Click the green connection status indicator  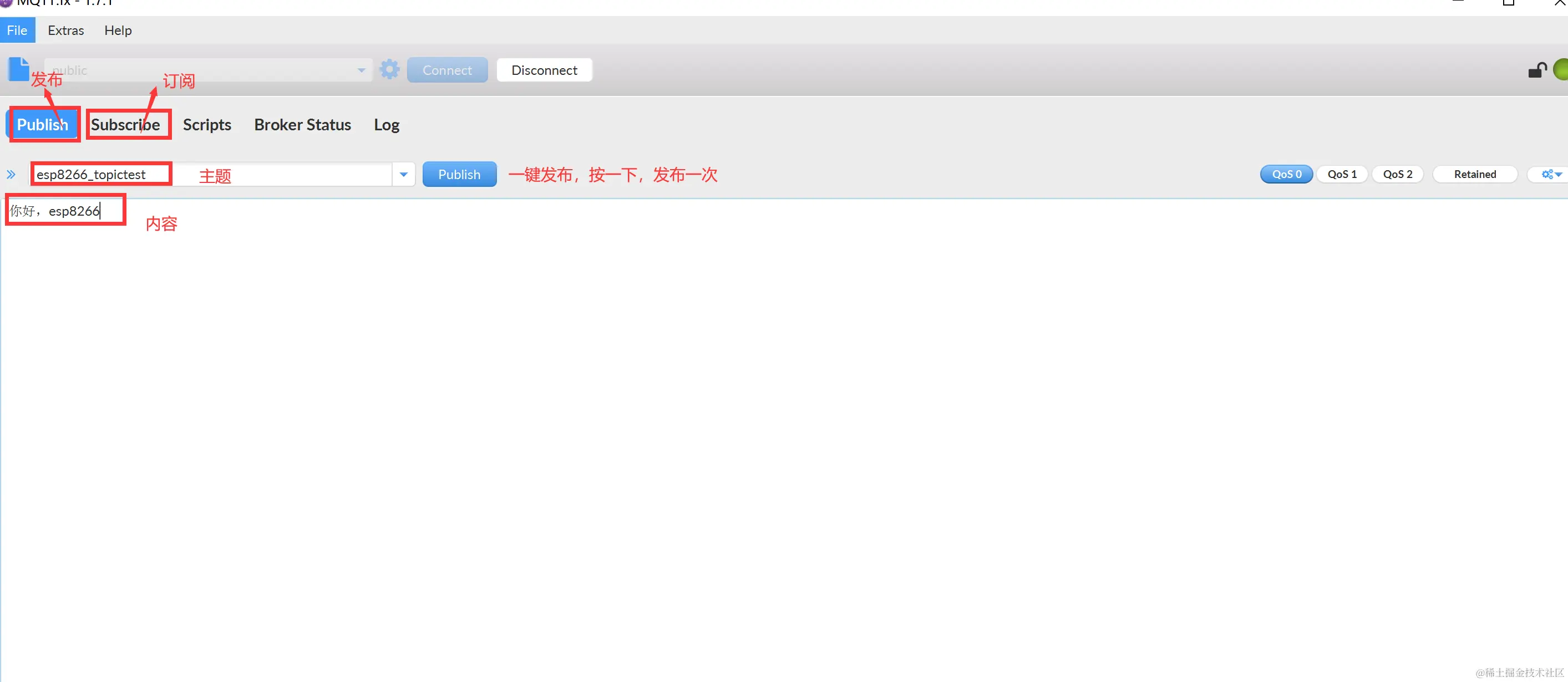[x=1560, y=69]
